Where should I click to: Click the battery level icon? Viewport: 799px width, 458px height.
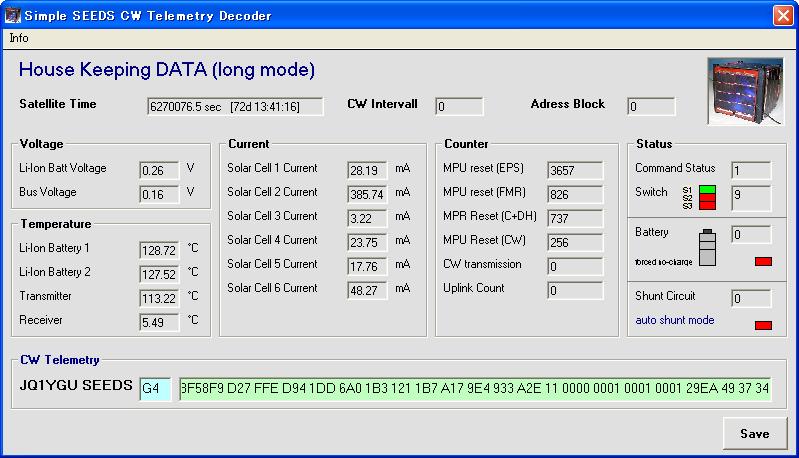(x=707, y=247)
